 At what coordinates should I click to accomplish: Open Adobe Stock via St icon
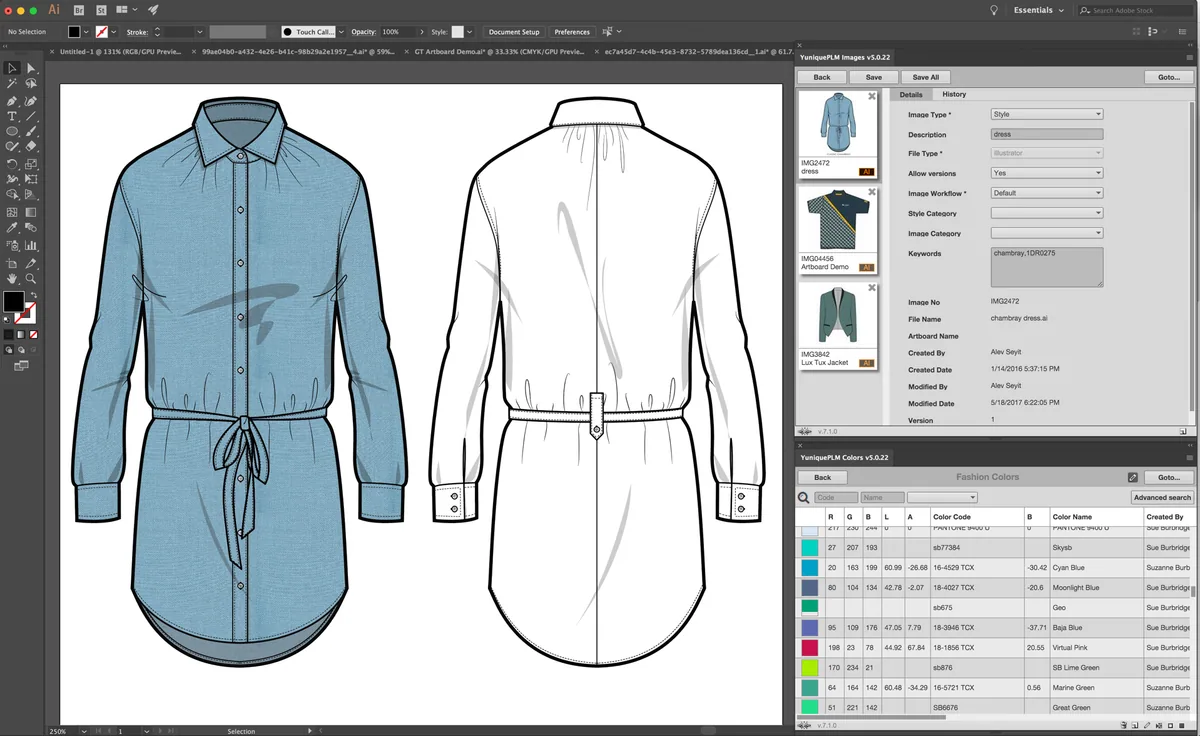click(x=102, y=10)
